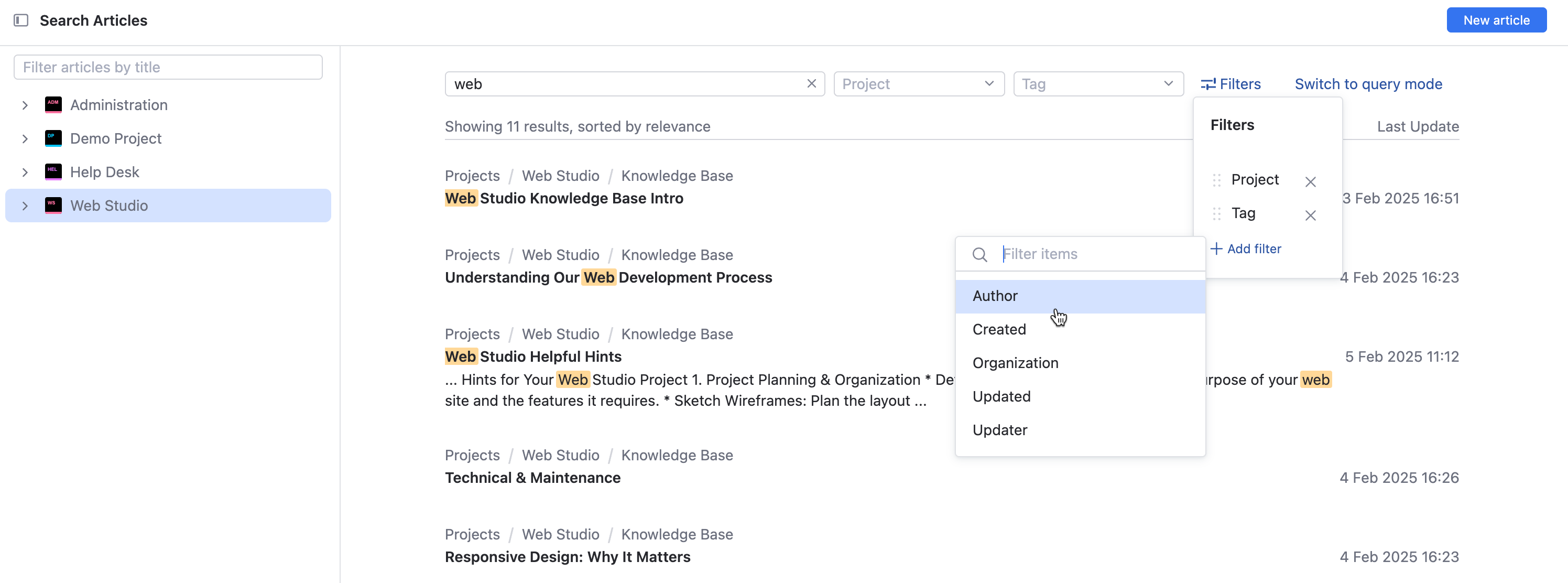Click the Web Studio avatar icon

pos(53,206)
